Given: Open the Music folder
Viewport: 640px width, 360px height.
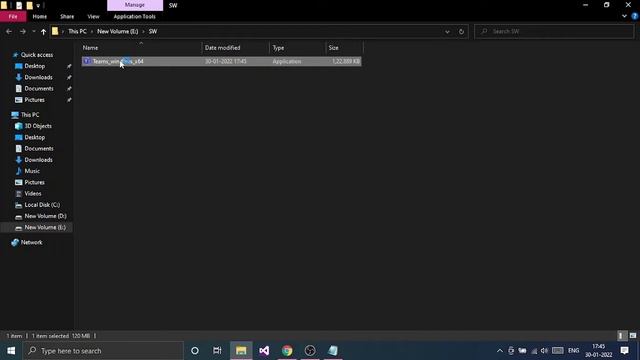Looking at the screenshot, I should tap(32, 171).
